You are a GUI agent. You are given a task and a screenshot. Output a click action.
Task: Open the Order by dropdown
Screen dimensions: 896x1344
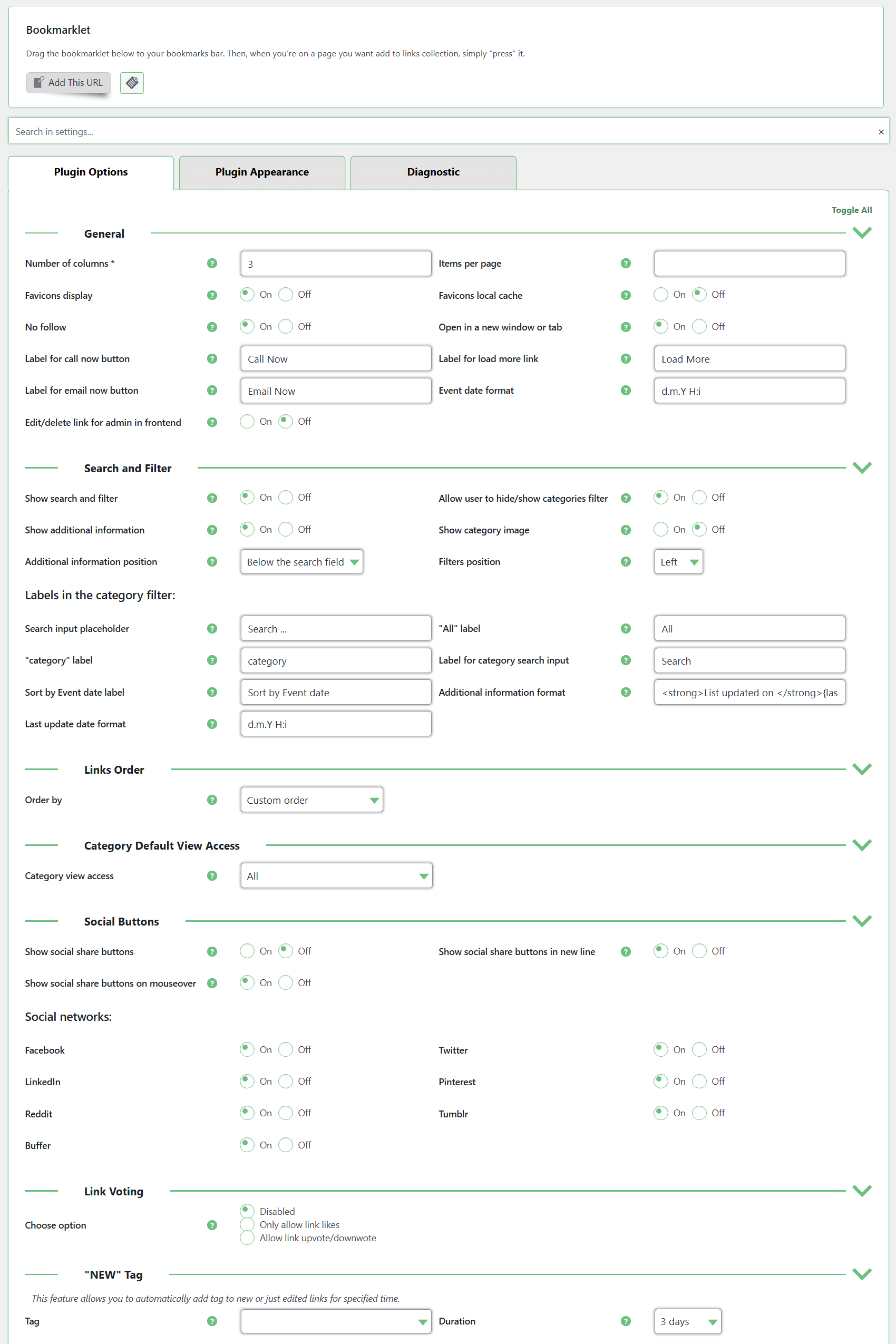click(x=311, y=800)
